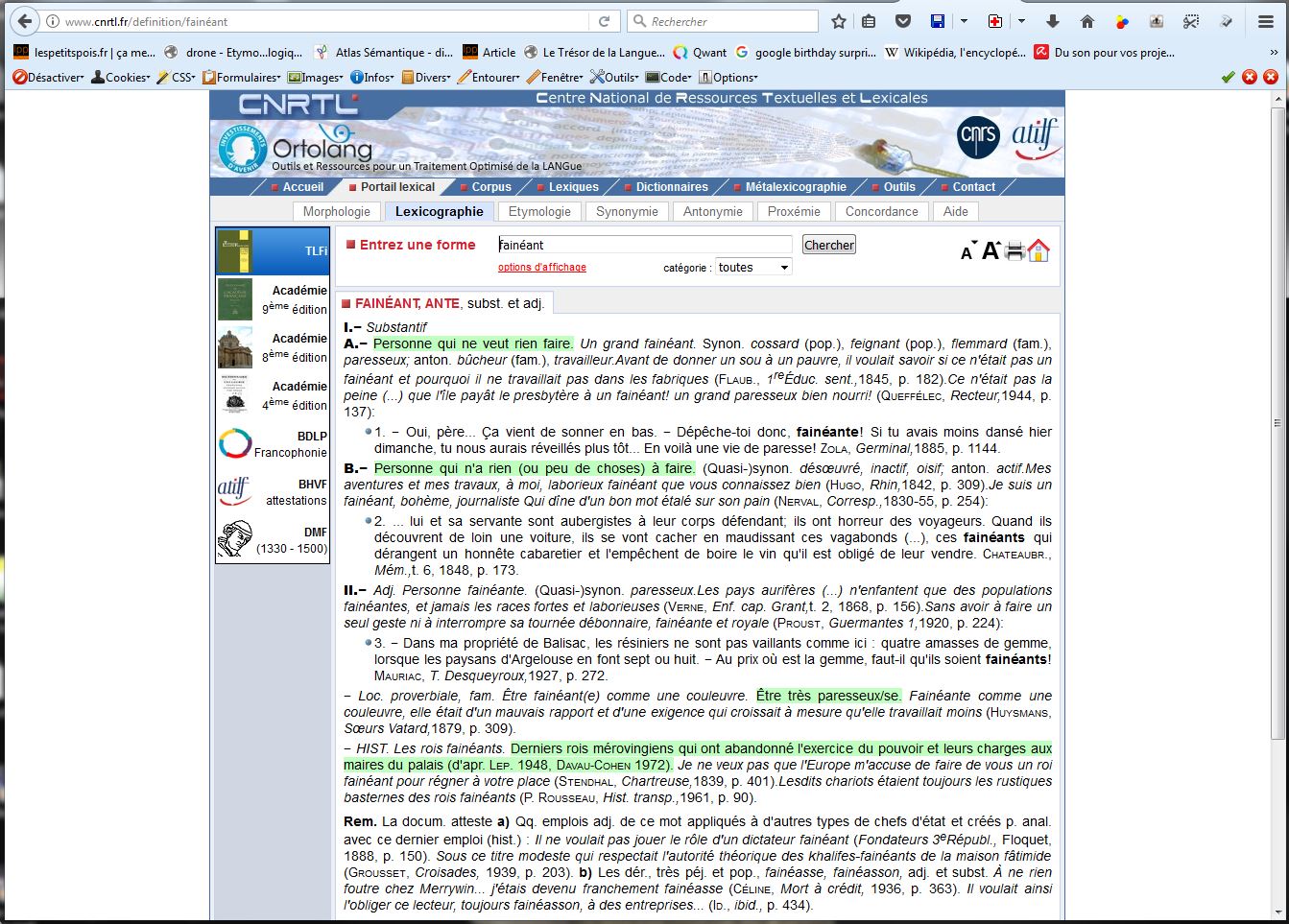Image resolution: width=1289 pixels, height=924 pixels.
Task: Open the Proxémie tab
Action: [x=794, y=211]
